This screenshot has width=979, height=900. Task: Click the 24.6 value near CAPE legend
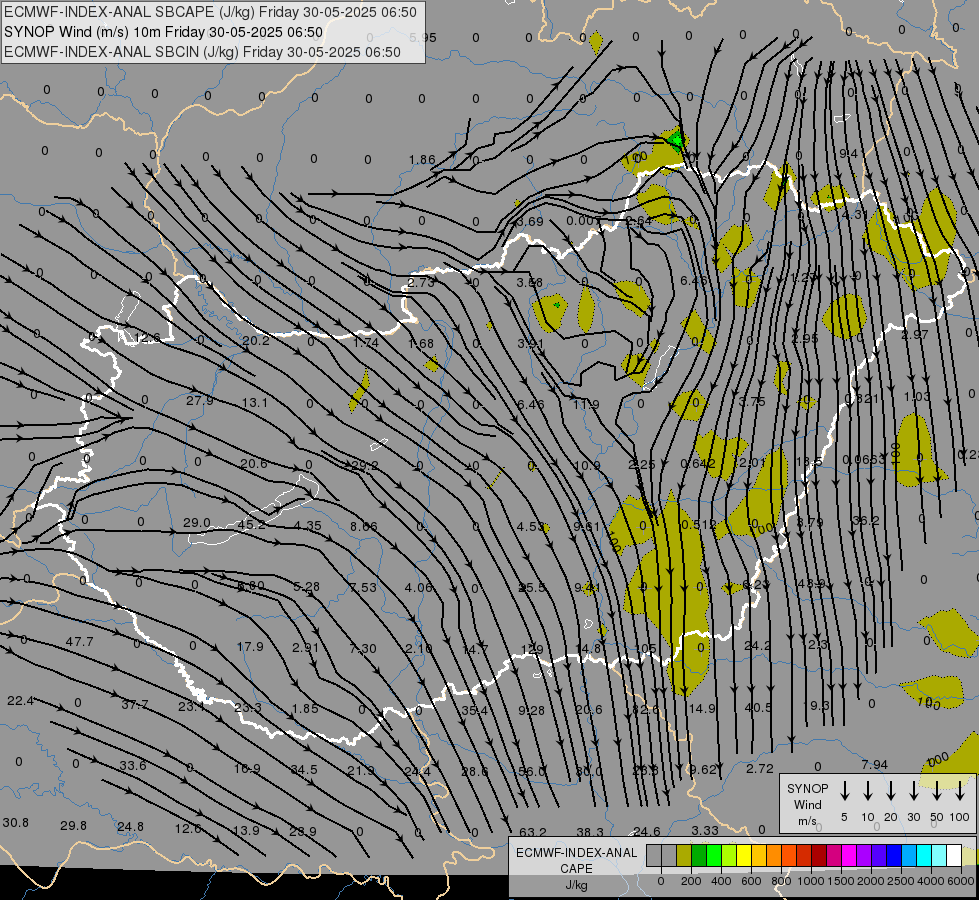647,831
